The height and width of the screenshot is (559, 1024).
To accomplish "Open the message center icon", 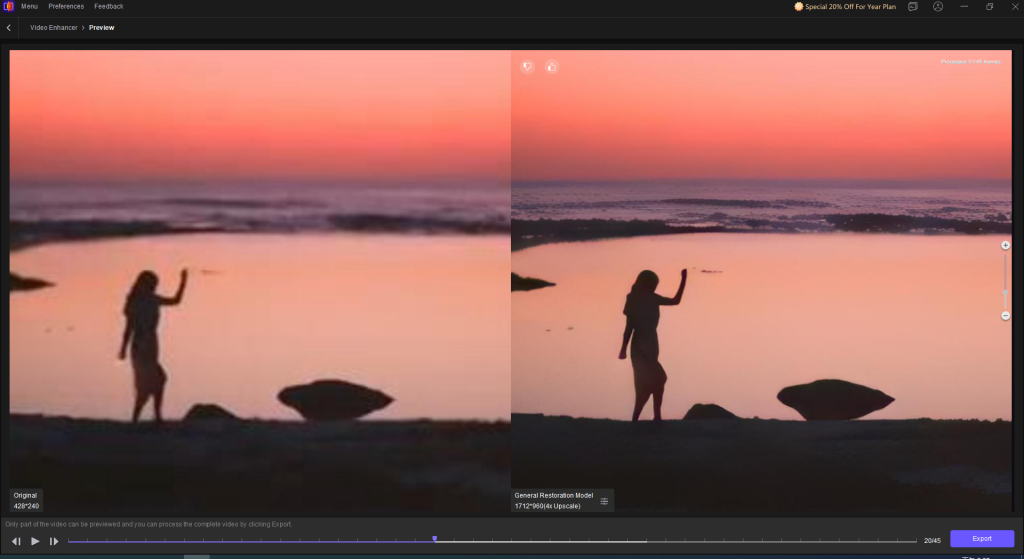I will pyautogui.click(x=913, y=7).
